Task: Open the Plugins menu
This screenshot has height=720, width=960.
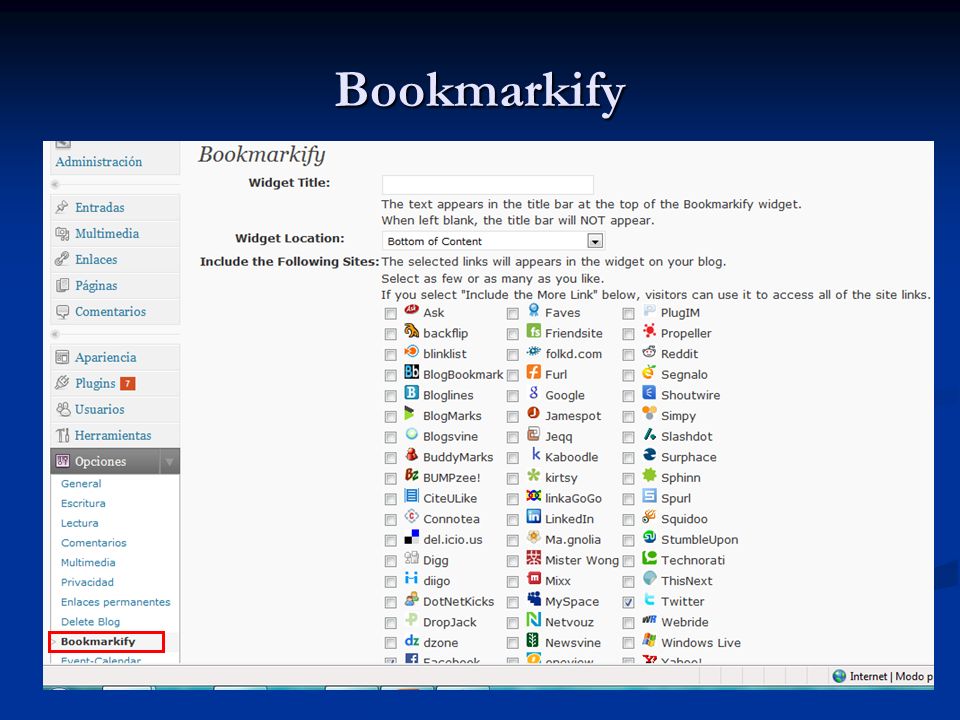Action: pos(95,383)
